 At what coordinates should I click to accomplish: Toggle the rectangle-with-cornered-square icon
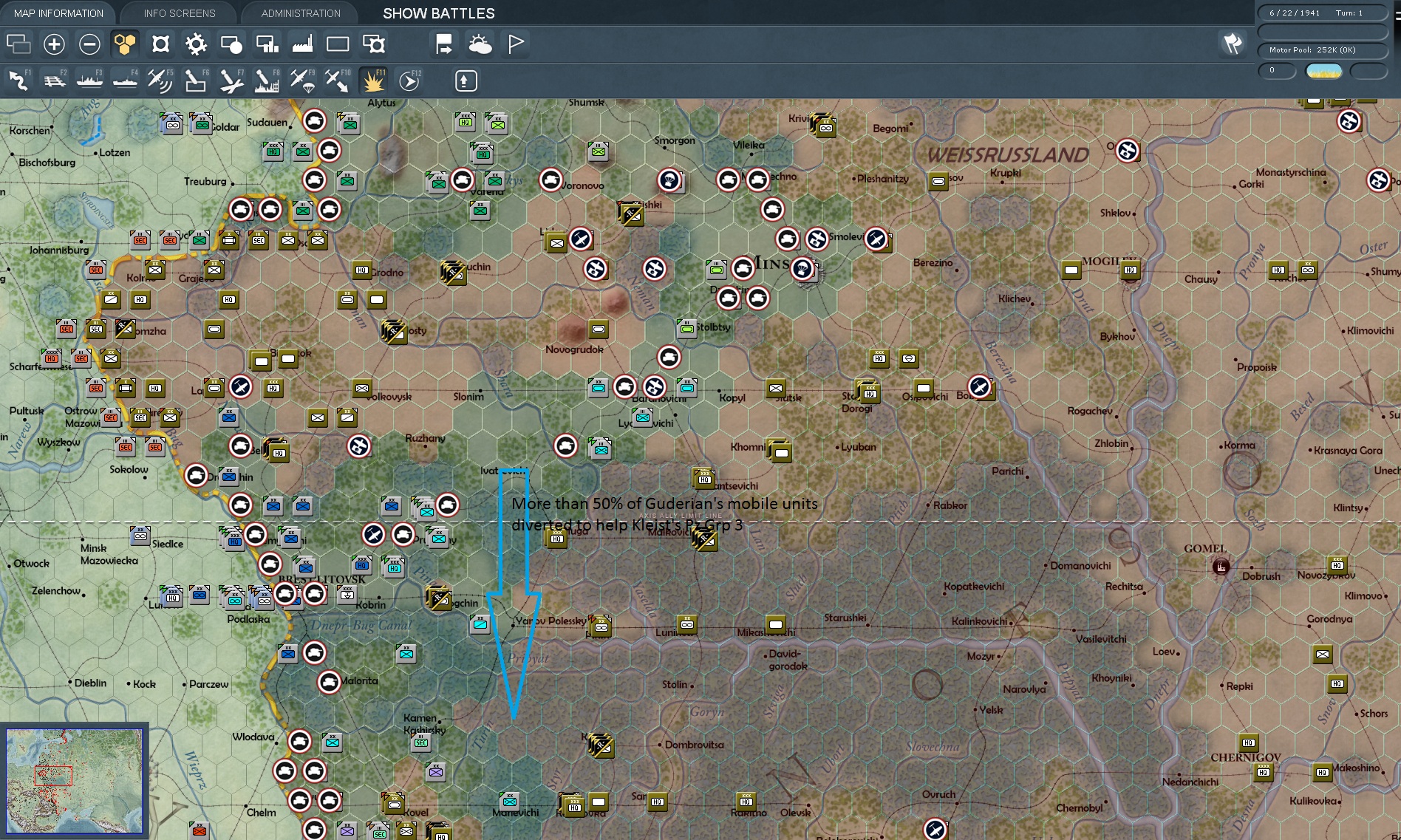click(374, 44)
